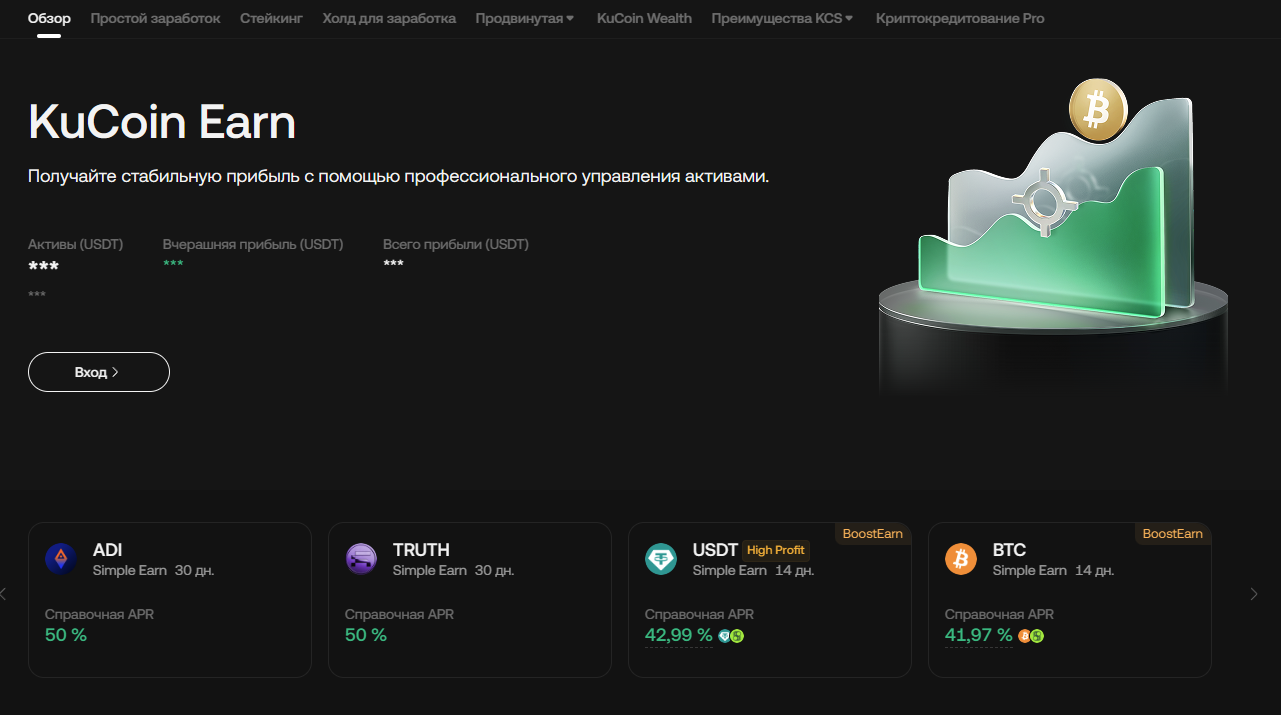This screenshot has height=715, width=1281.
Task: Click reward token icons beside 41,97 % APR
Action: pos(1031,636)
